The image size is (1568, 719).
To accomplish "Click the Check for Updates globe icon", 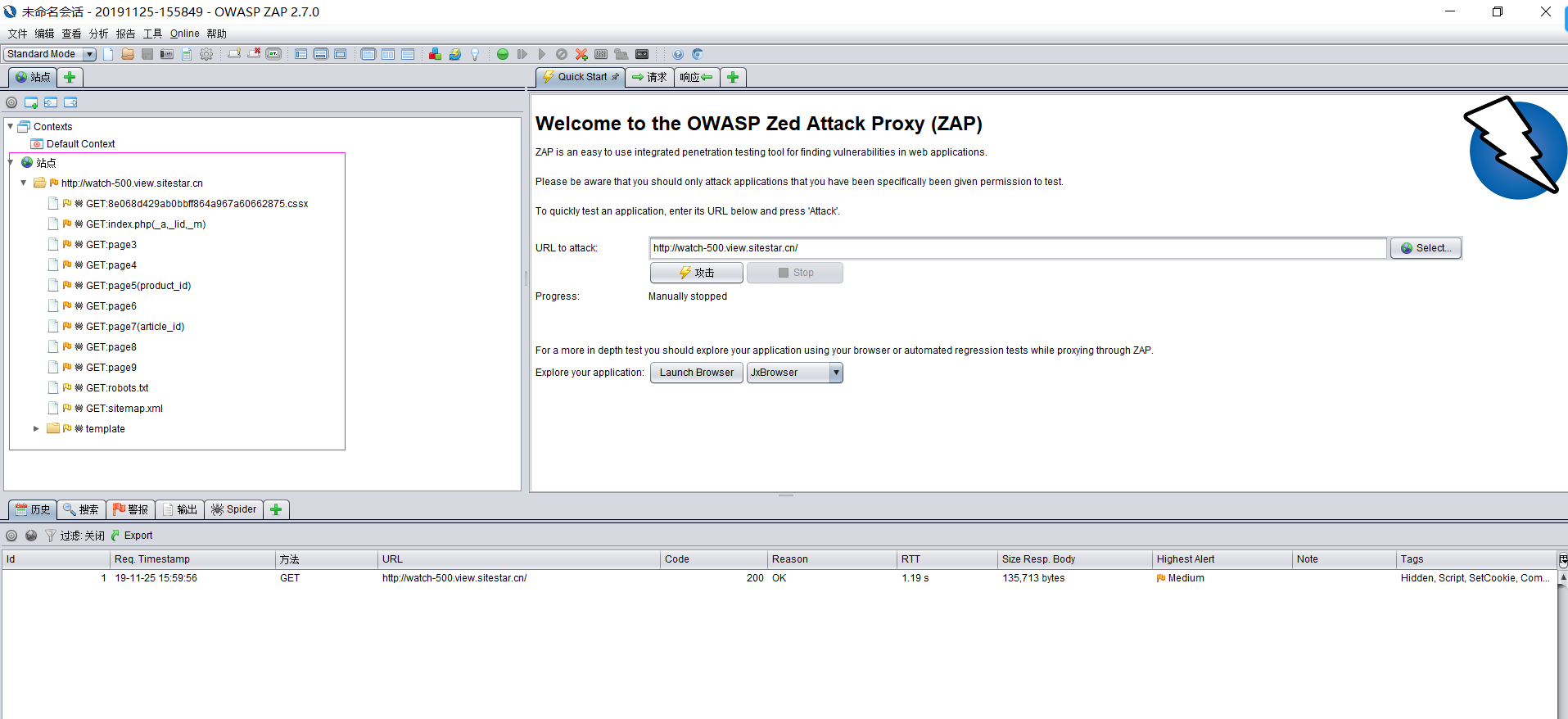I will click(454, 54).
